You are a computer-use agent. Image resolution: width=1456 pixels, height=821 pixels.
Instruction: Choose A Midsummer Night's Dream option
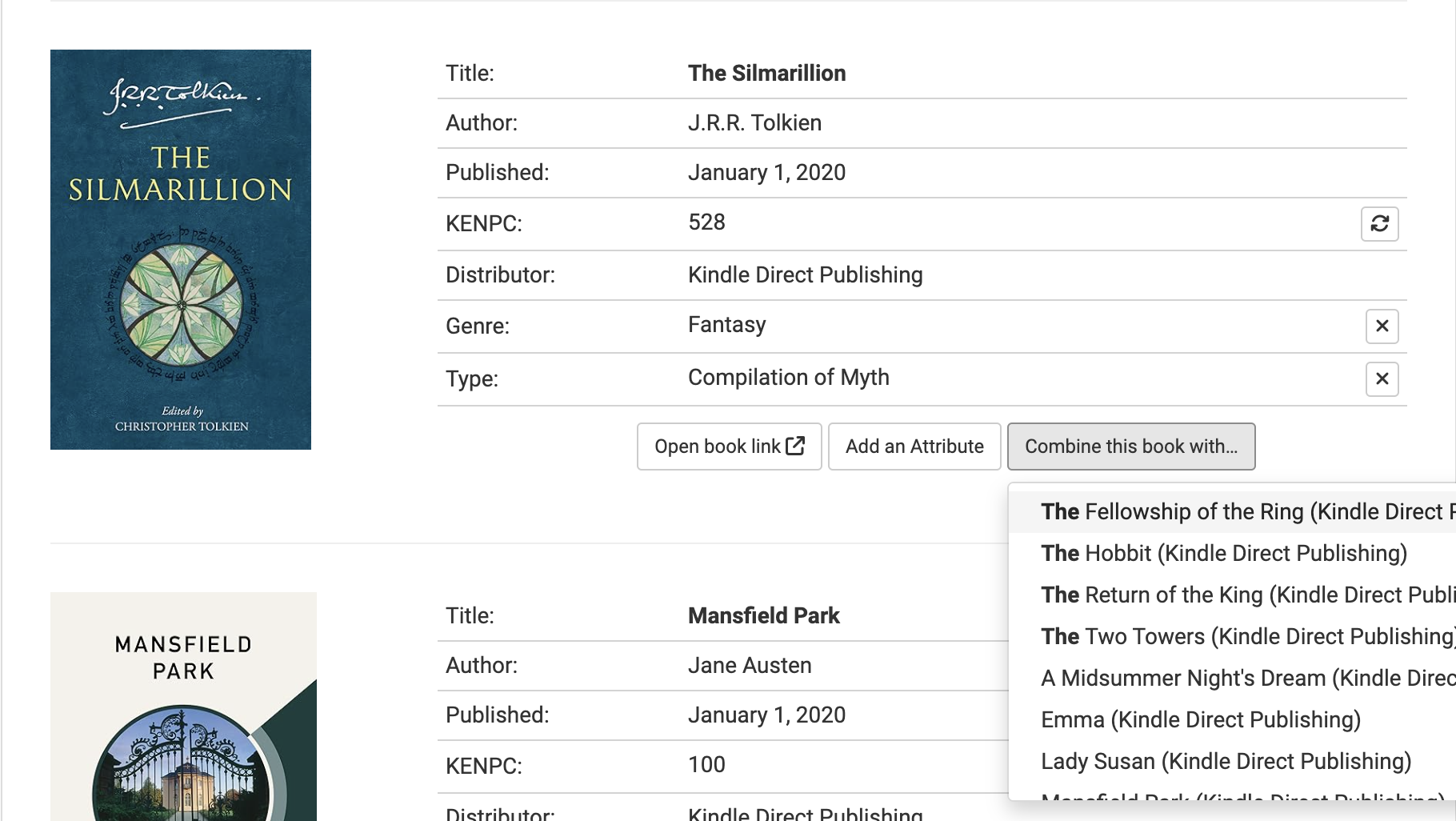1232,678
